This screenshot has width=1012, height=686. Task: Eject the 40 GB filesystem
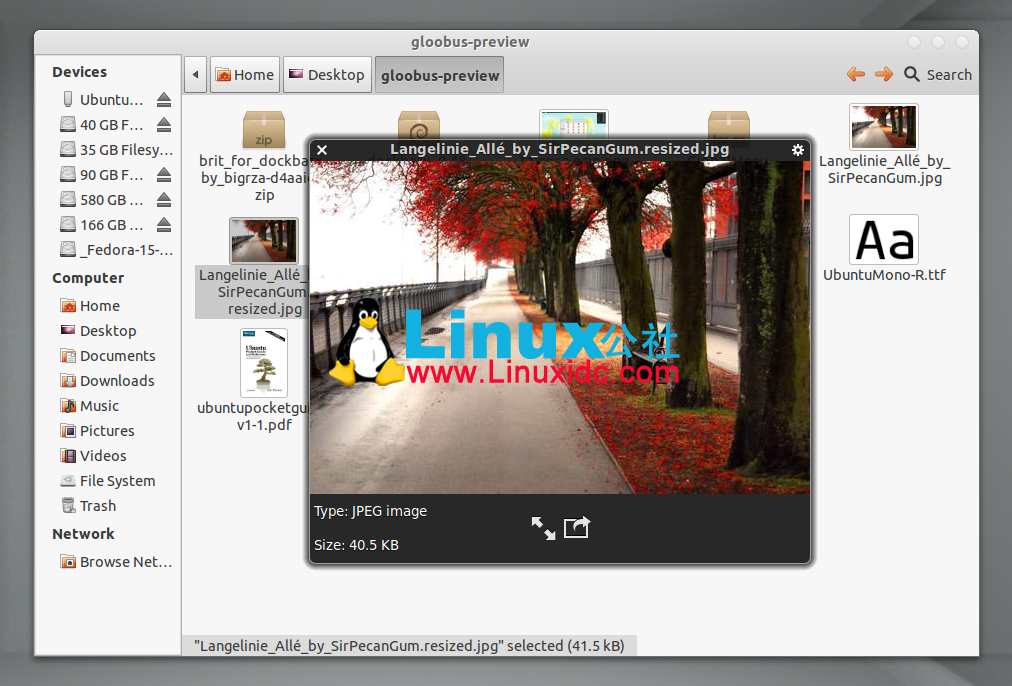click(164, 125)
